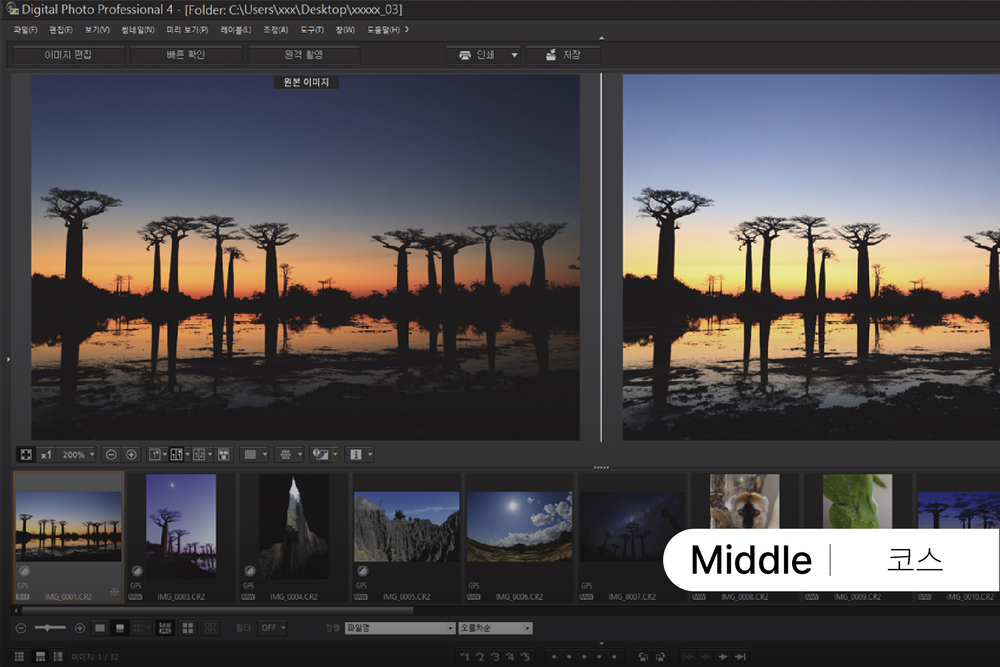
Task: Expand the grid overlay options arrow
Action: 265,455
